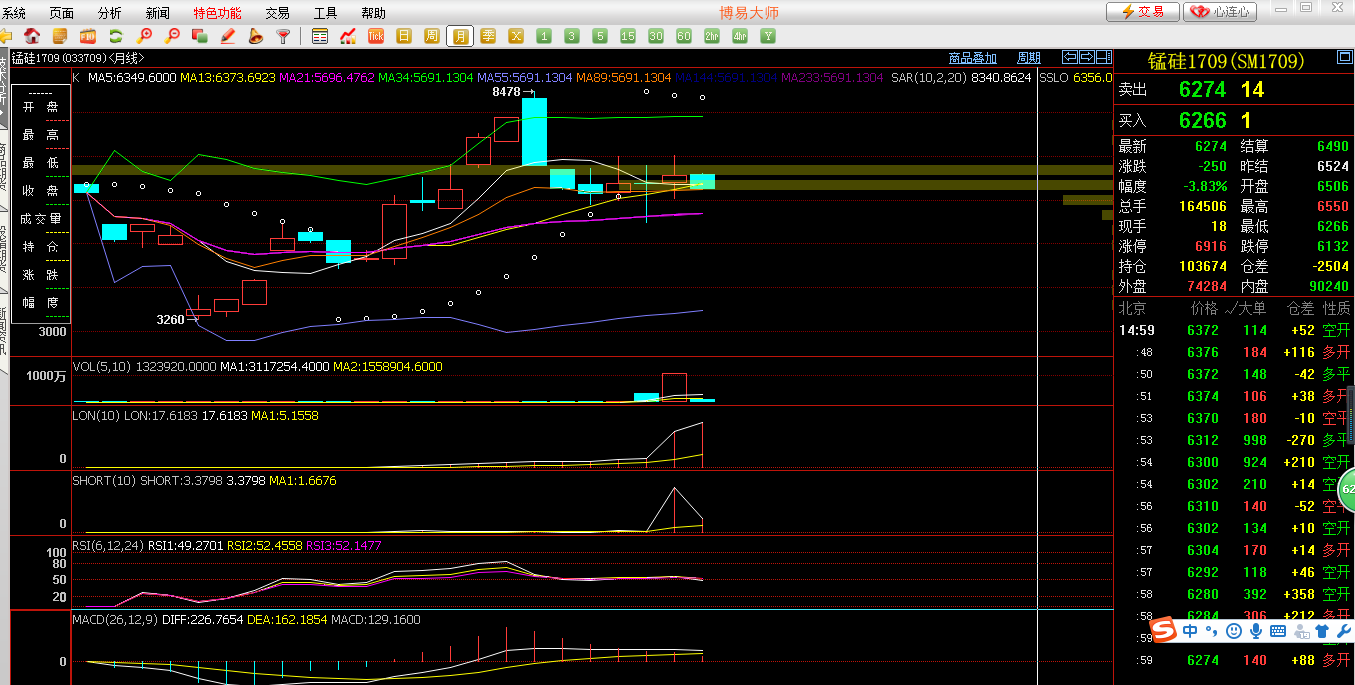Screen dimensions: 1355x685
Task: Click the chart right-arrow box icon
Action: click(x=1087, y=57)
